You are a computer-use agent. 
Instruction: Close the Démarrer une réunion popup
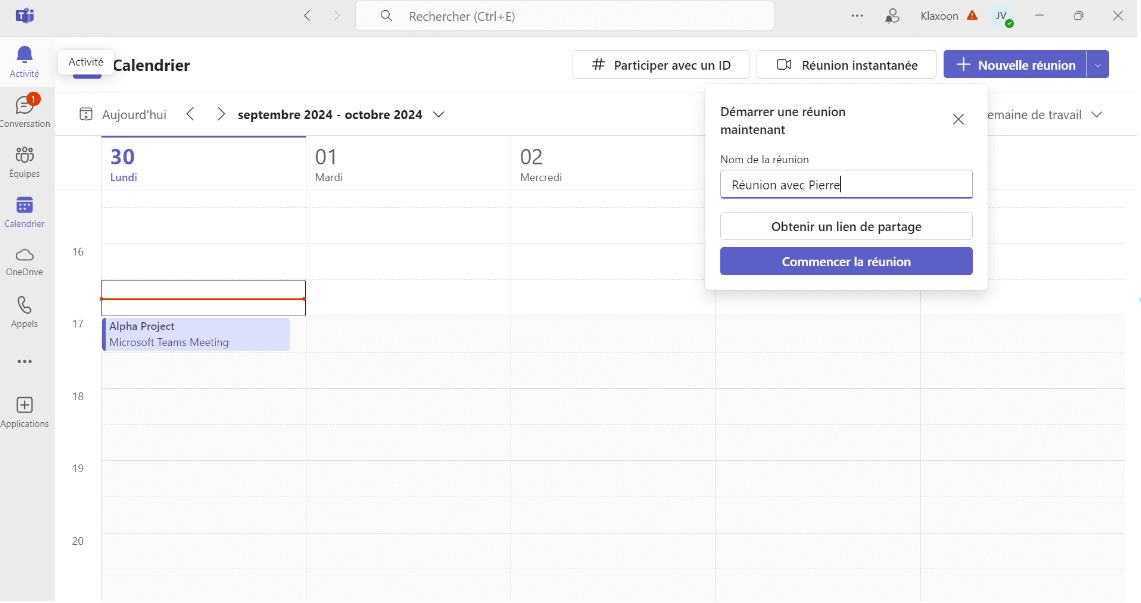(958, 119)
